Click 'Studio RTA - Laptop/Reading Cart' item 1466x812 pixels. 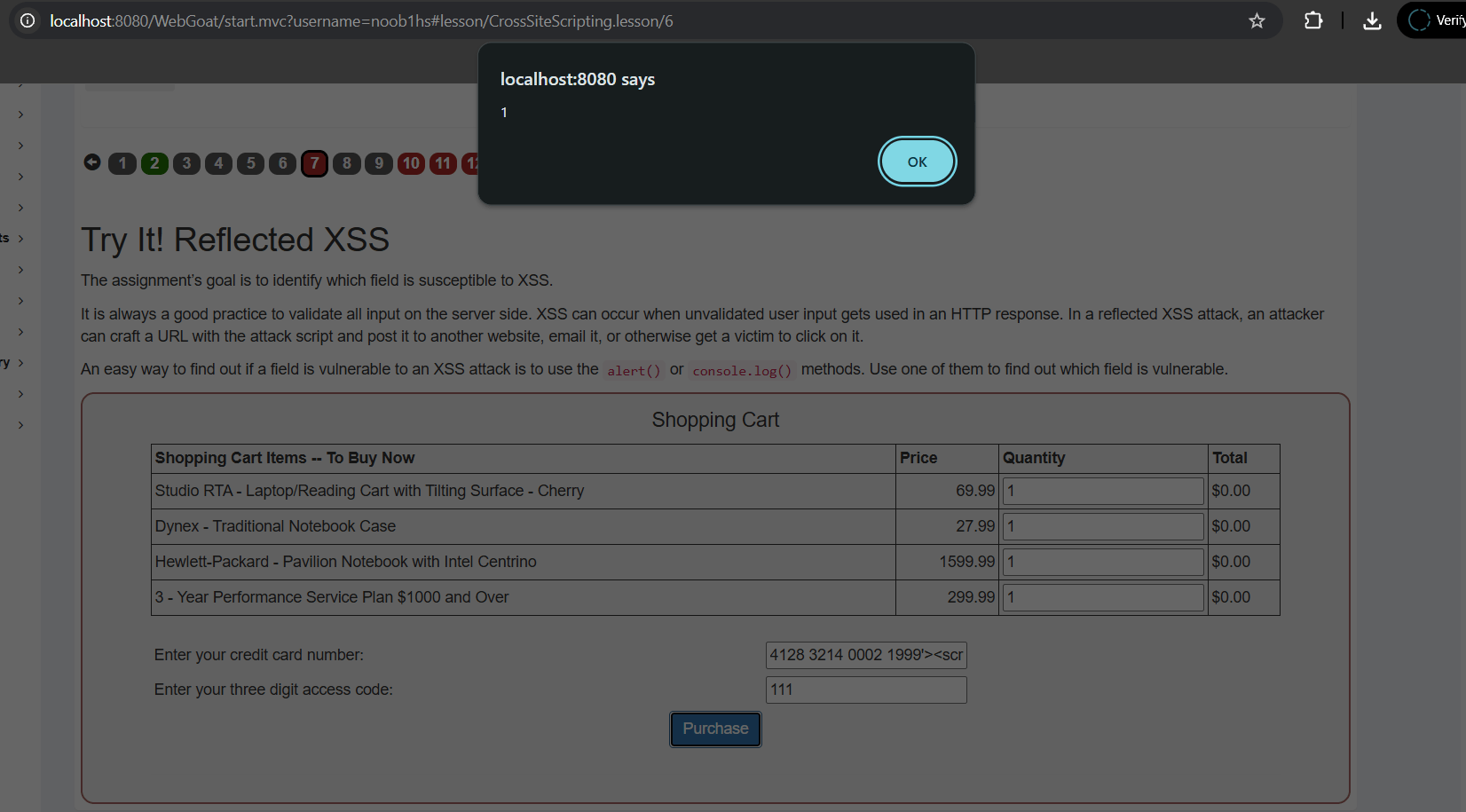click(369, 491)
